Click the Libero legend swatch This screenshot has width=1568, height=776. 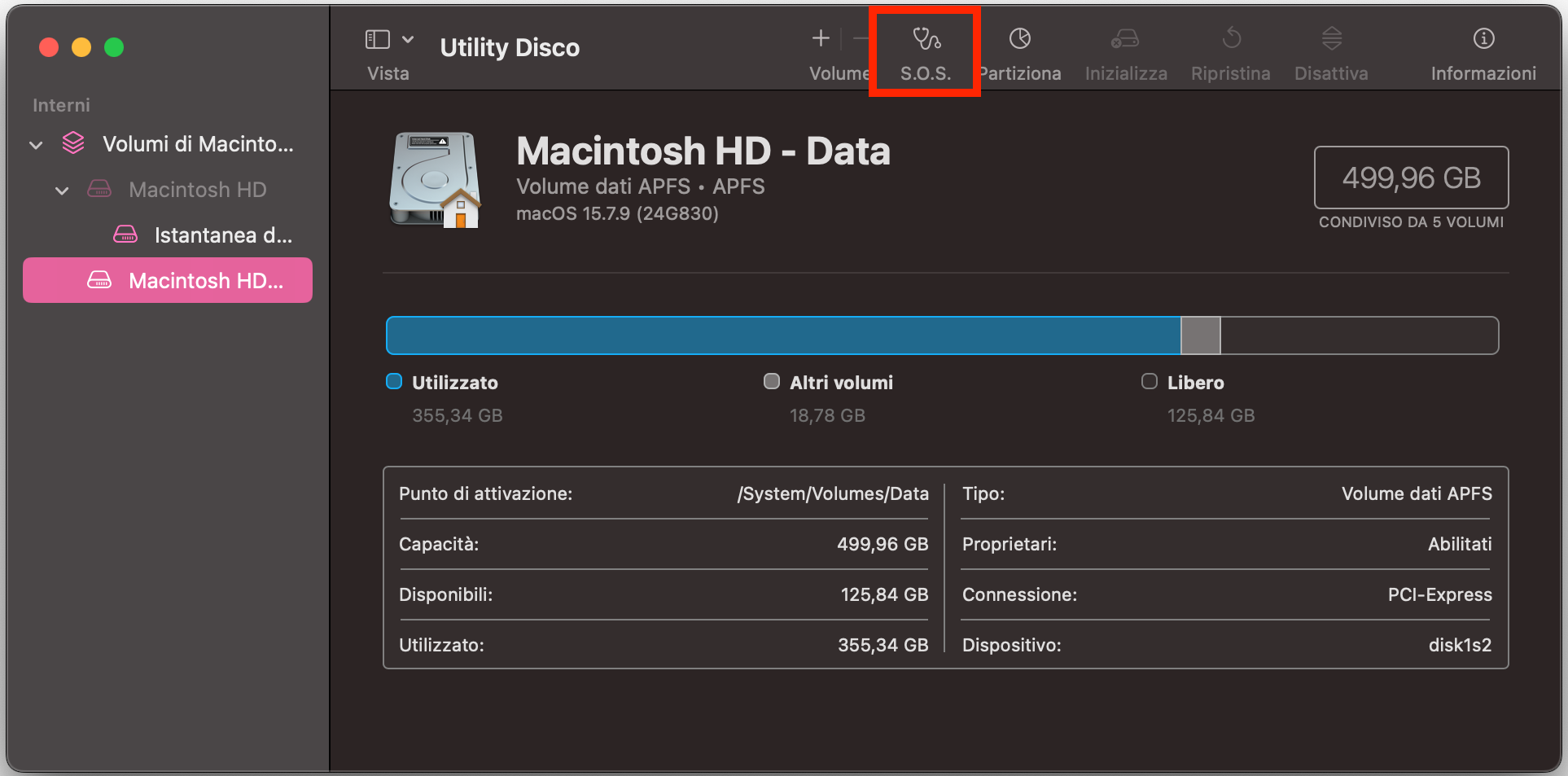[x=1150, y=382]
